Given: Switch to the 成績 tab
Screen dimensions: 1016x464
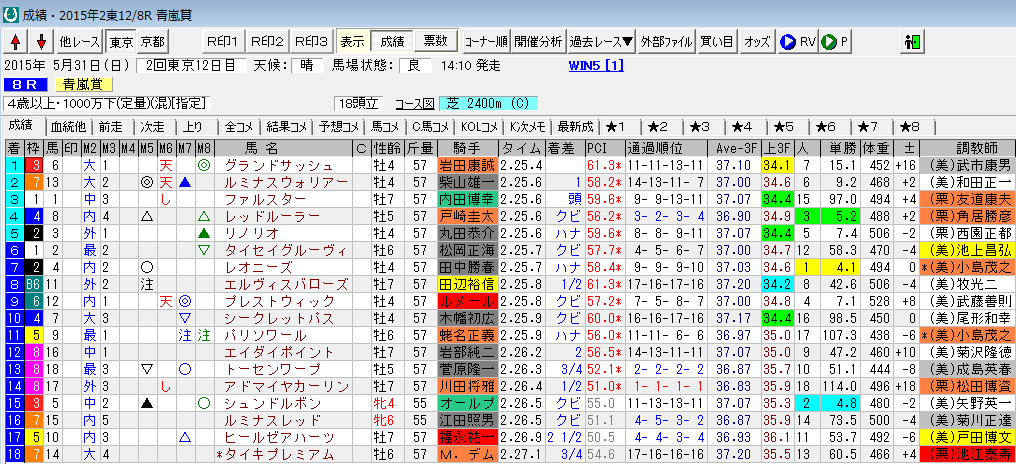Looking at the screenshot, I should (21, 126).
